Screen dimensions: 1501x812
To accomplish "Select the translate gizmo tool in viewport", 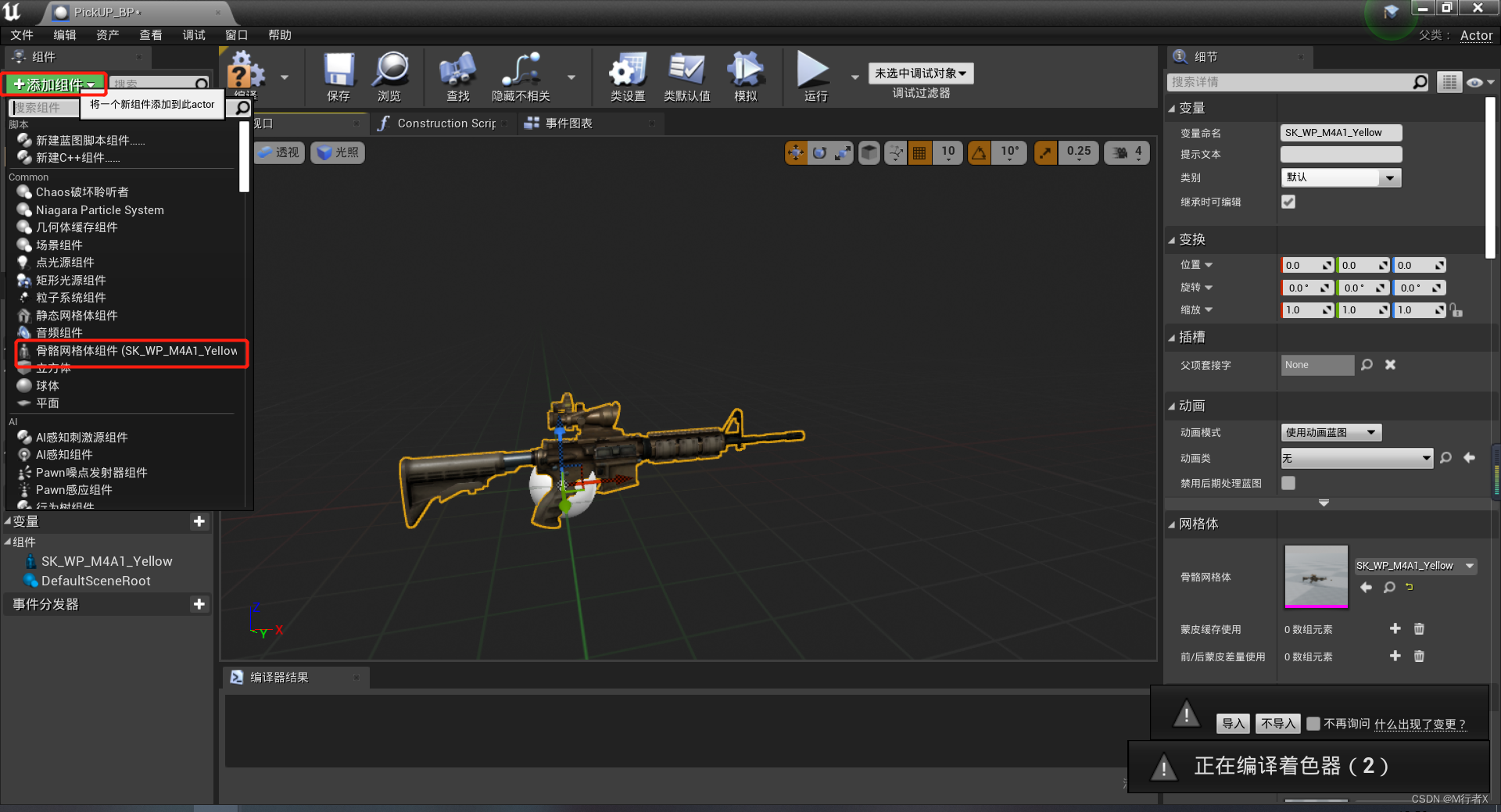I will [796, 152].
